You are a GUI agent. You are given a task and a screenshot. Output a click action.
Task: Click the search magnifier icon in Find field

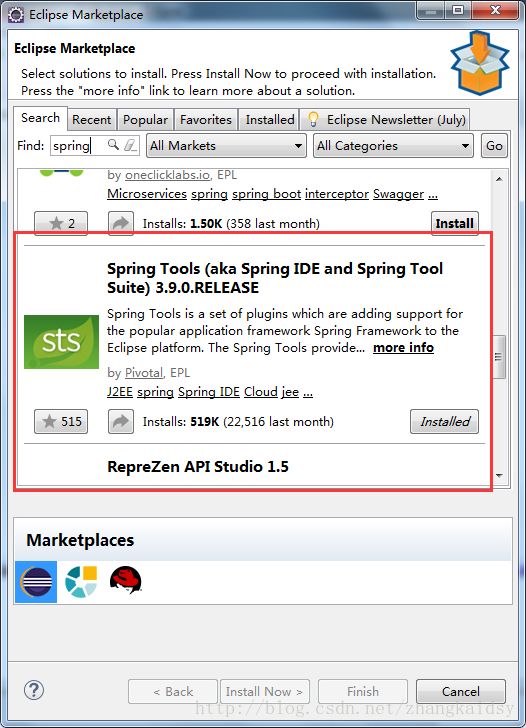click(x=113, y=144)
